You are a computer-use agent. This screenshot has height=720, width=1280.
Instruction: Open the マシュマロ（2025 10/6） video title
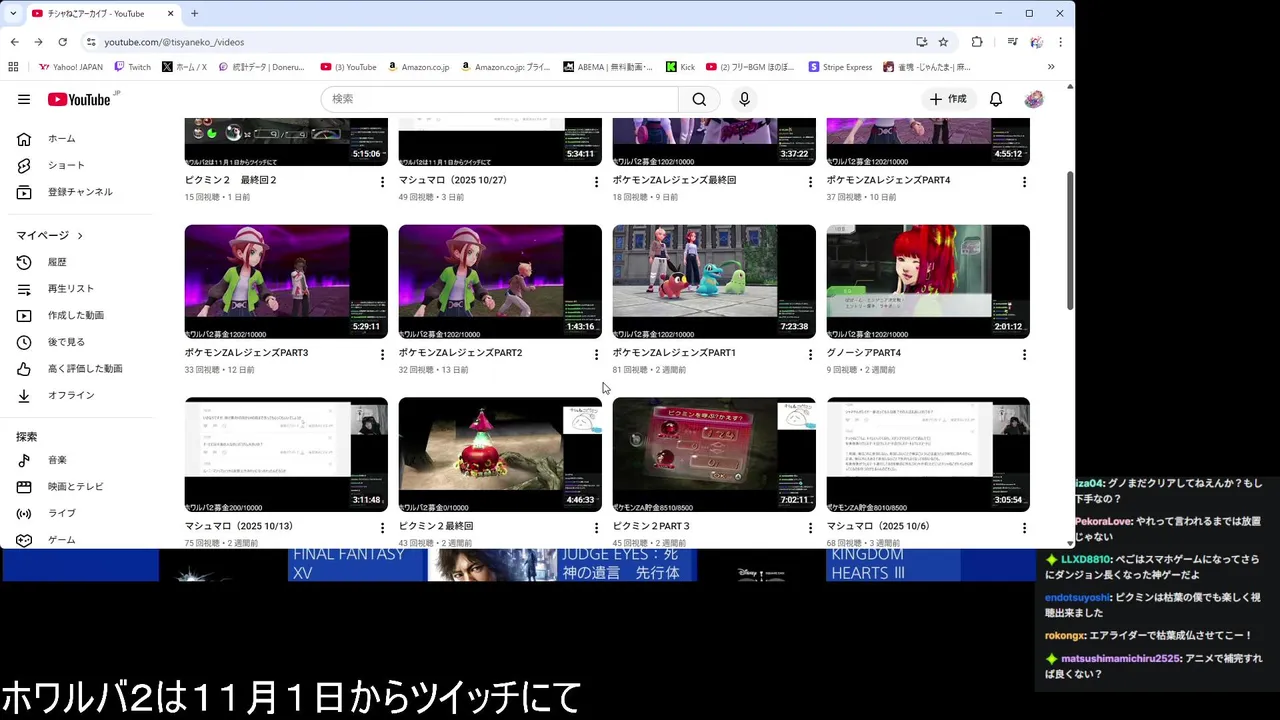tap(878, 526)
